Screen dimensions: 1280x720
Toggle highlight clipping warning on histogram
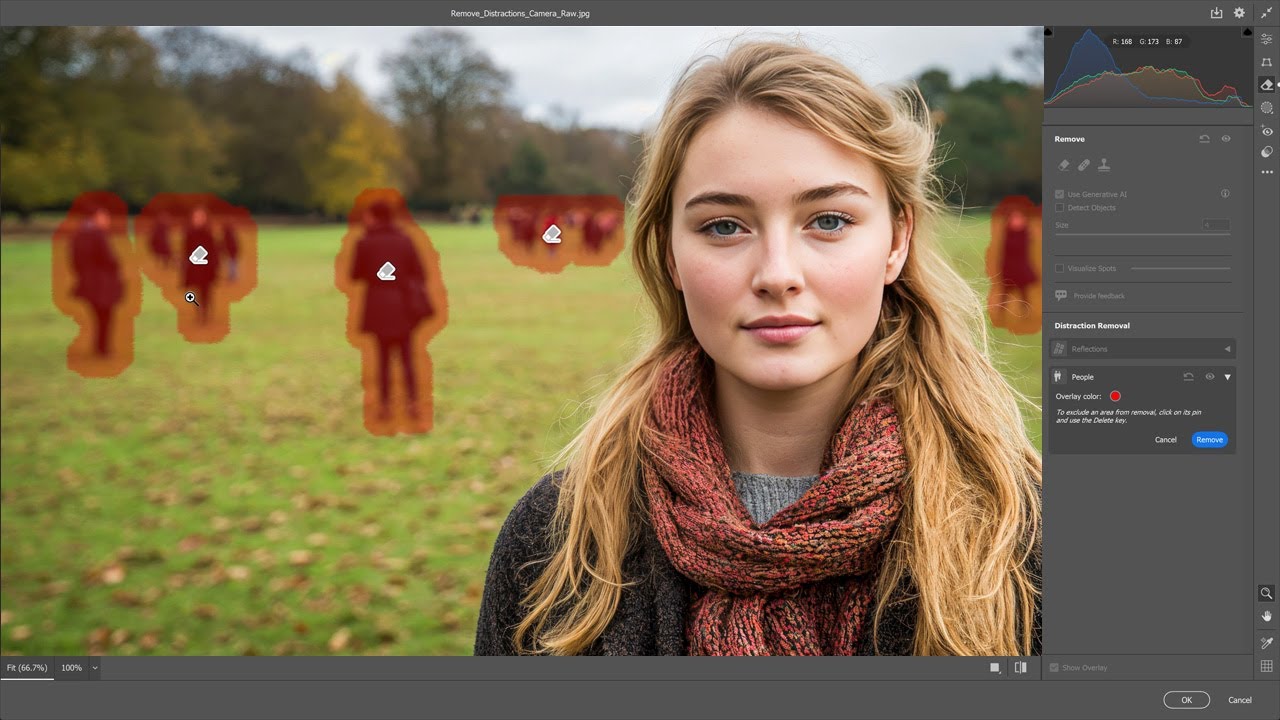tap(1246, 32)
